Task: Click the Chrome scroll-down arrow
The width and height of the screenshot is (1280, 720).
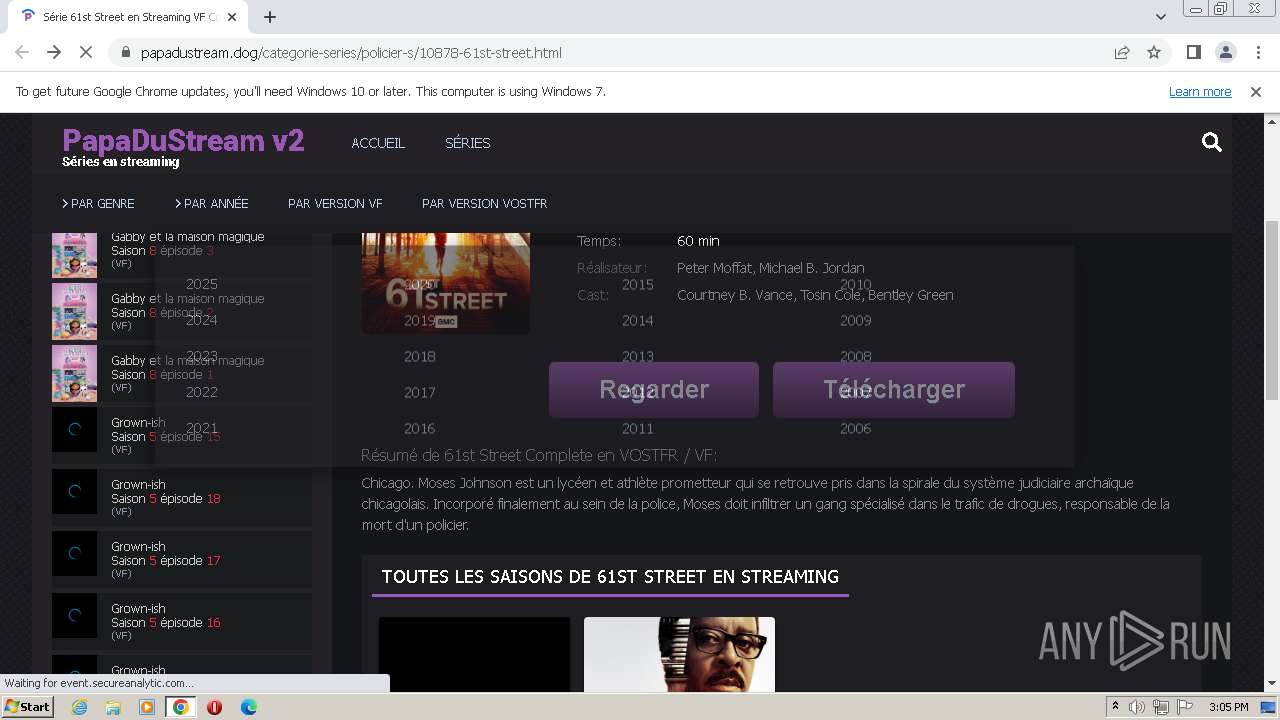Action: [1272, 684]
